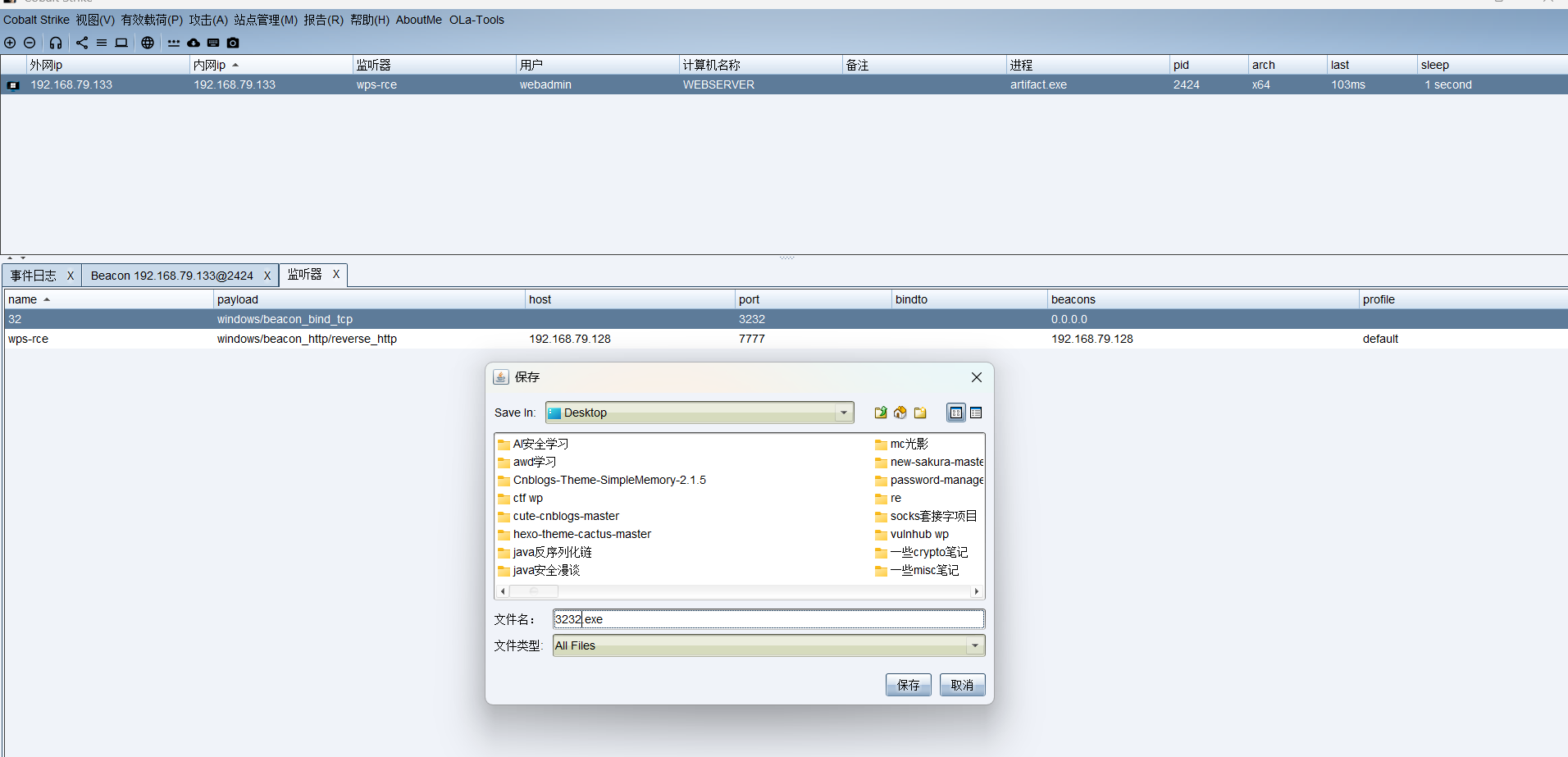Select the java反序列化链 folder
The width and height of the screenshot is (1568, 757).
click(545, 552)
